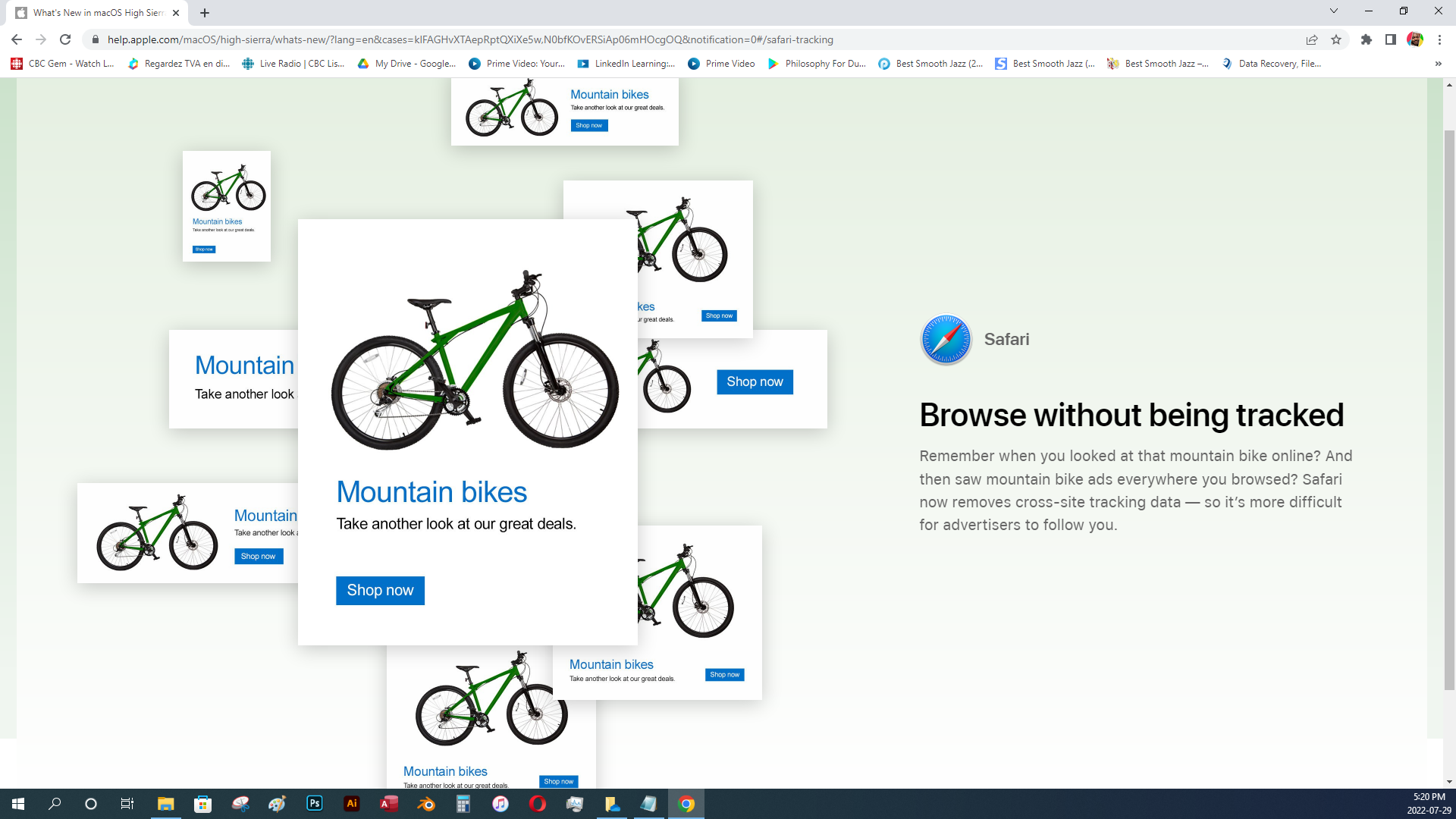Expand the hidden bookmarks overflow chevron

tap(1438, 64)
